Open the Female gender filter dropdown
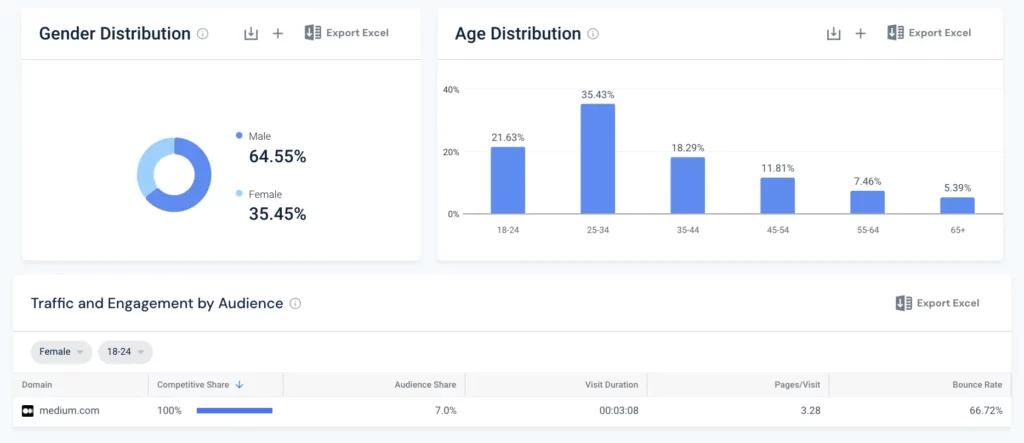This screenshot has width=1024, height=443. (x=61, y=352)
